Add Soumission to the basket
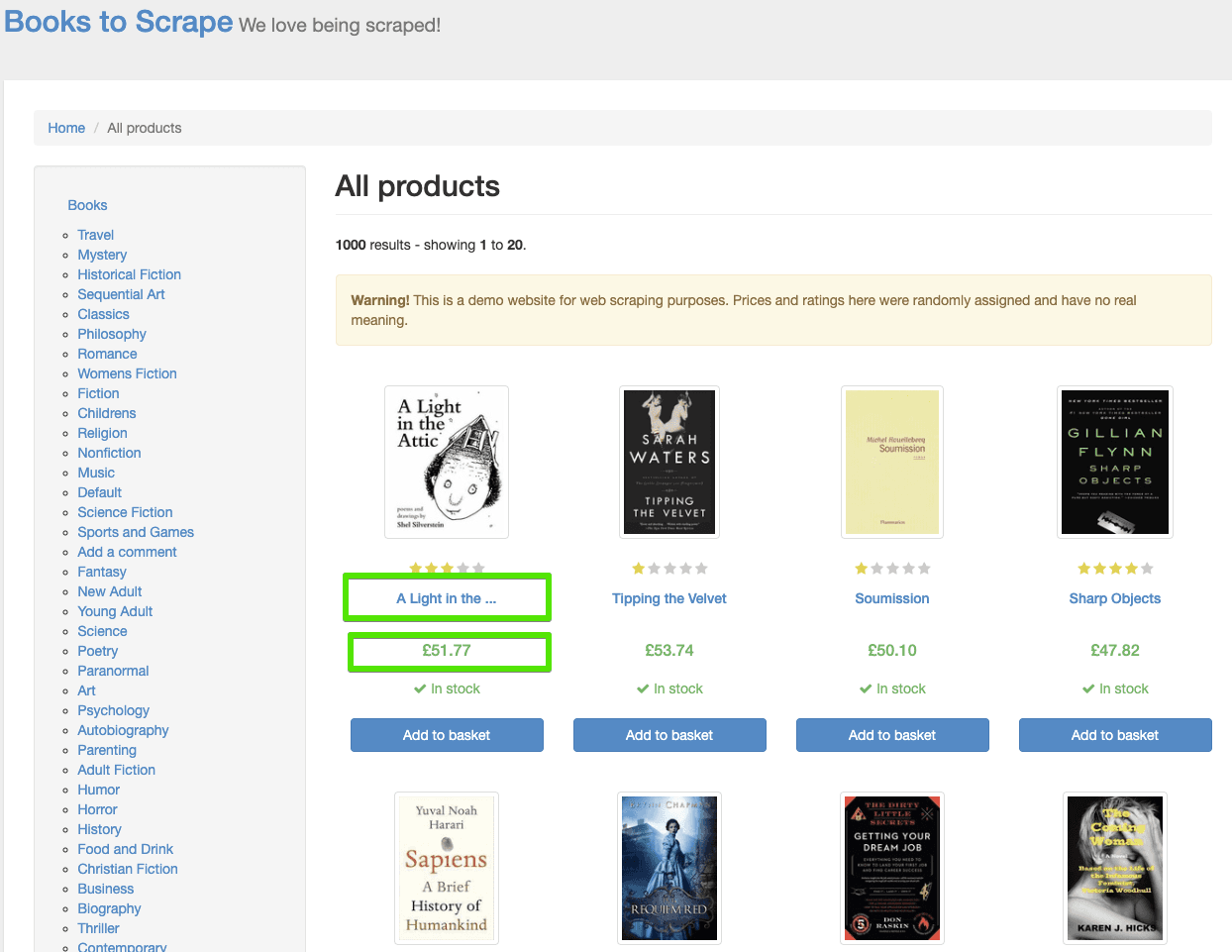Viewport: 1232px width, 952px height. 891,735
